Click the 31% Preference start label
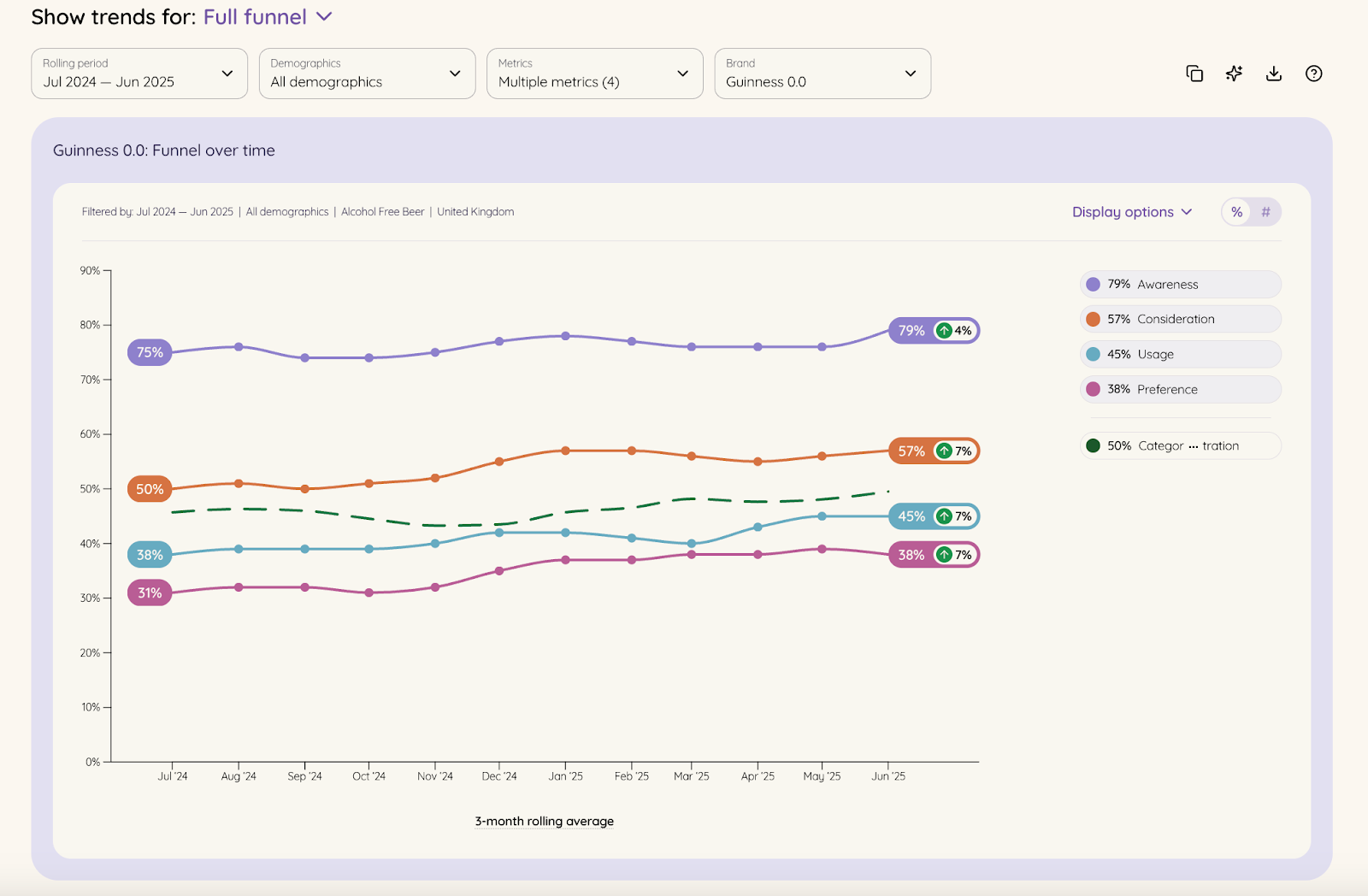1368x896 pixels. (150, 592)
